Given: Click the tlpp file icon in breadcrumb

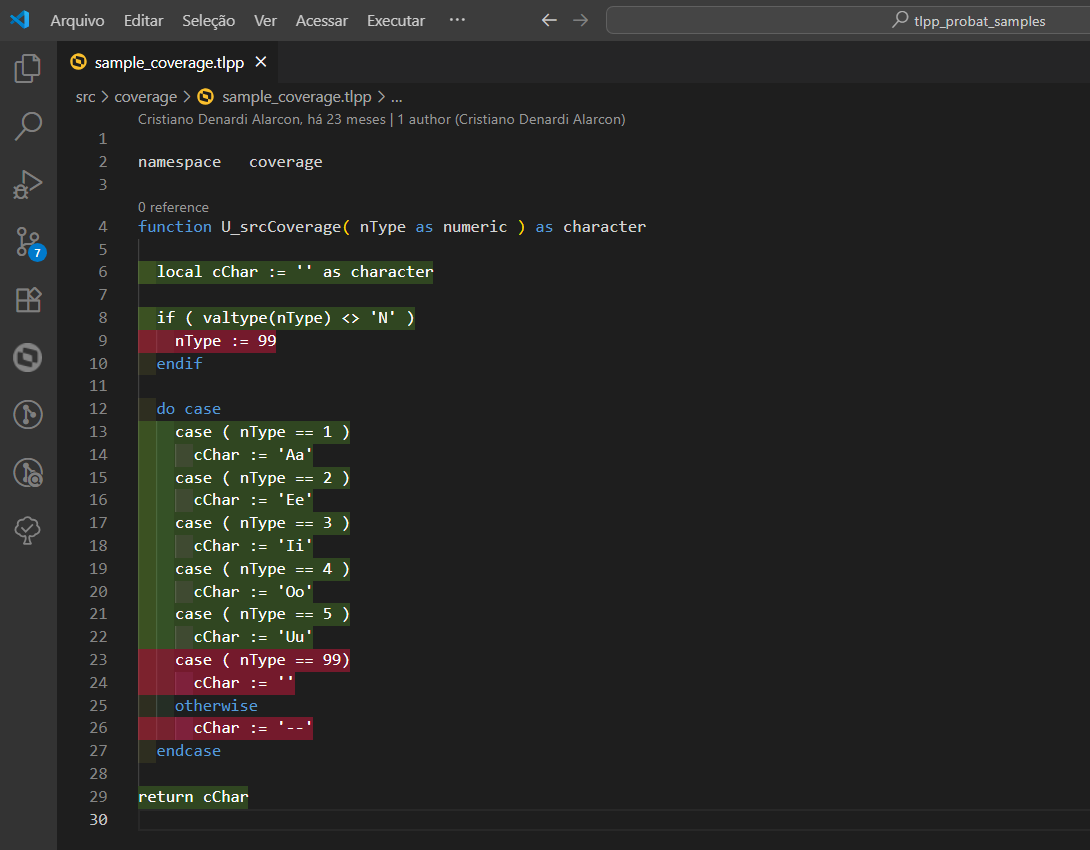Looking at the screenshot, I should click(x=206, y=97).
